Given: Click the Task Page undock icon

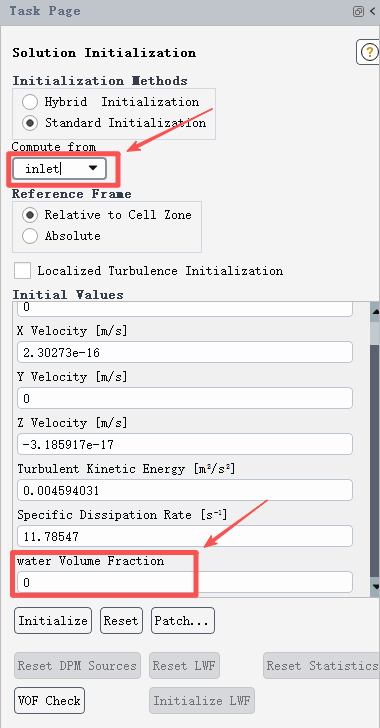Looking at the screenshot, I should (x=358, y=12).
